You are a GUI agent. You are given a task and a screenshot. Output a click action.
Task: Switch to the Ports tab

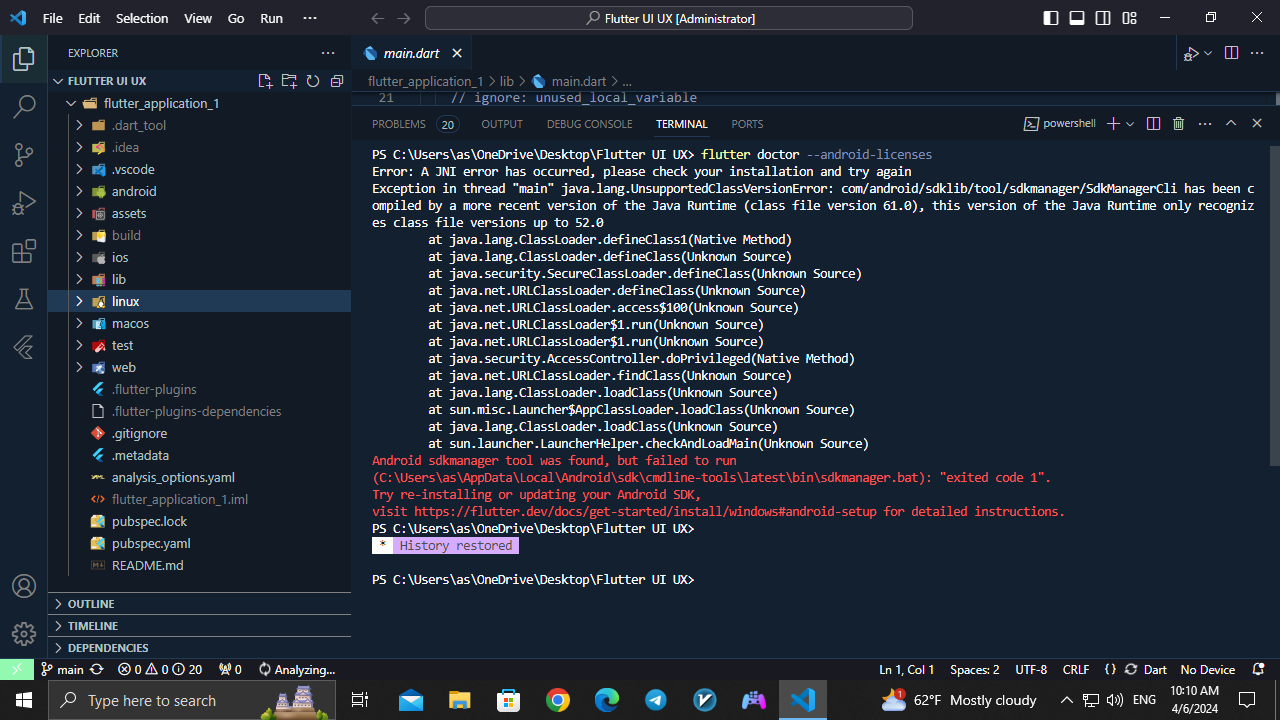(747, 124)
